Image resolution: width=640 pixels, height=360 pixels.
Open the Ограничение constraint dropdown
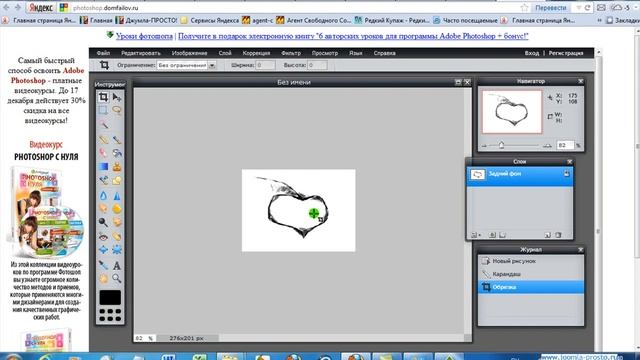tap(186, 65)
